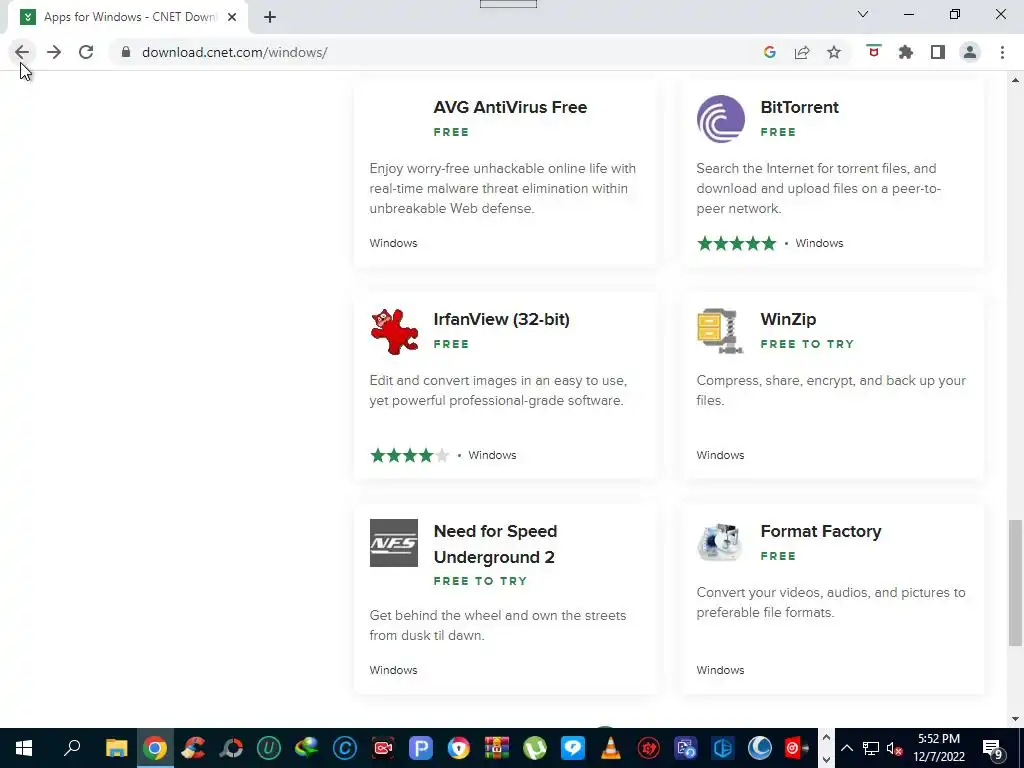Open the purple P taskbar app
This screenshot has width=1024, height=768.
point(421,748)
